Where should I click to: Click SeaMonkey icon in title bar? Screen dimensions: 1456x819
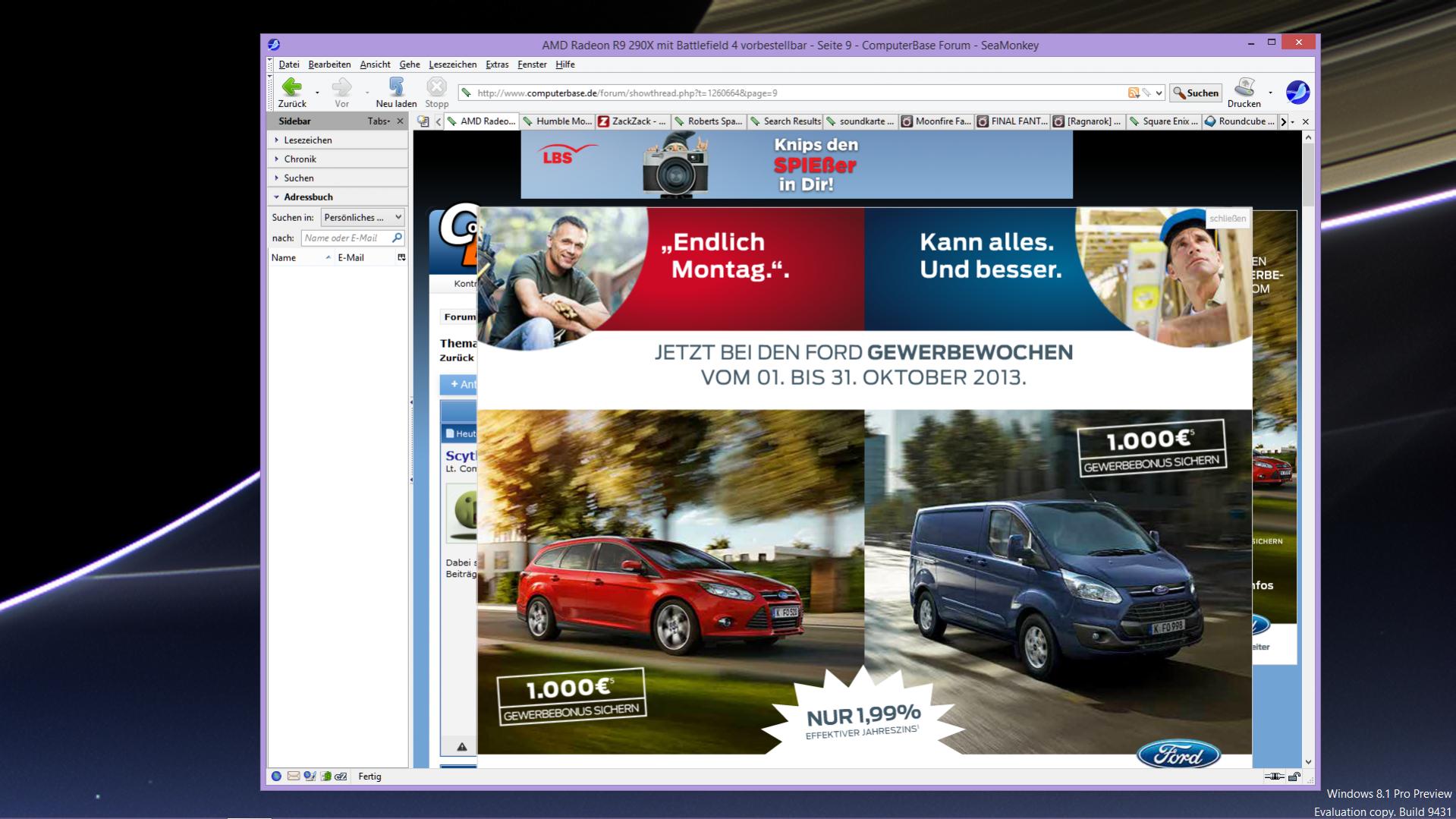[274, 45]
